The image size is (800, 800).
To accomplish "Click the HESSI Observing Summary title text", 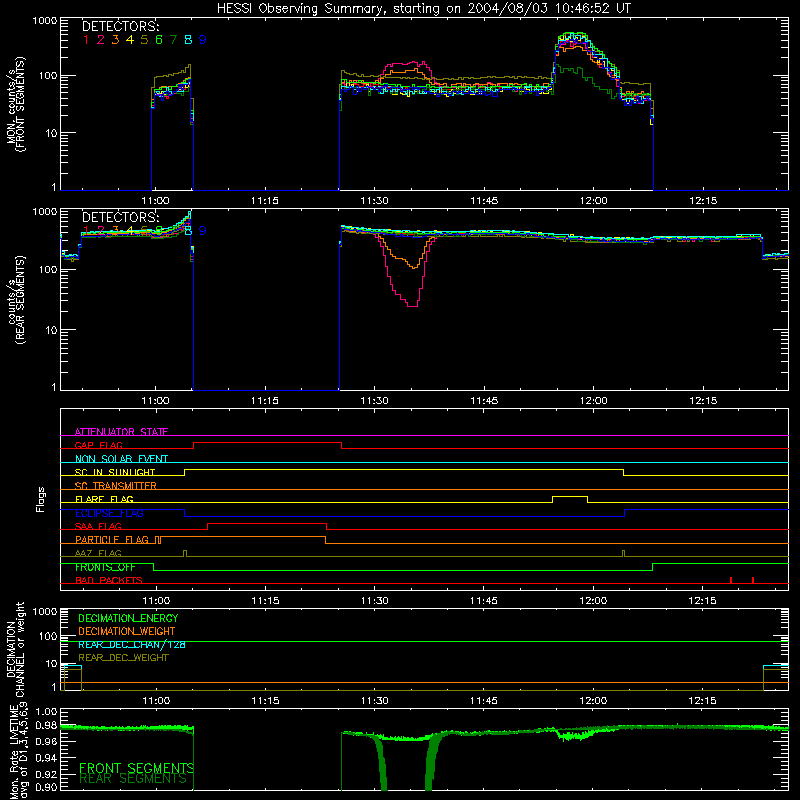I will (423, 9).
